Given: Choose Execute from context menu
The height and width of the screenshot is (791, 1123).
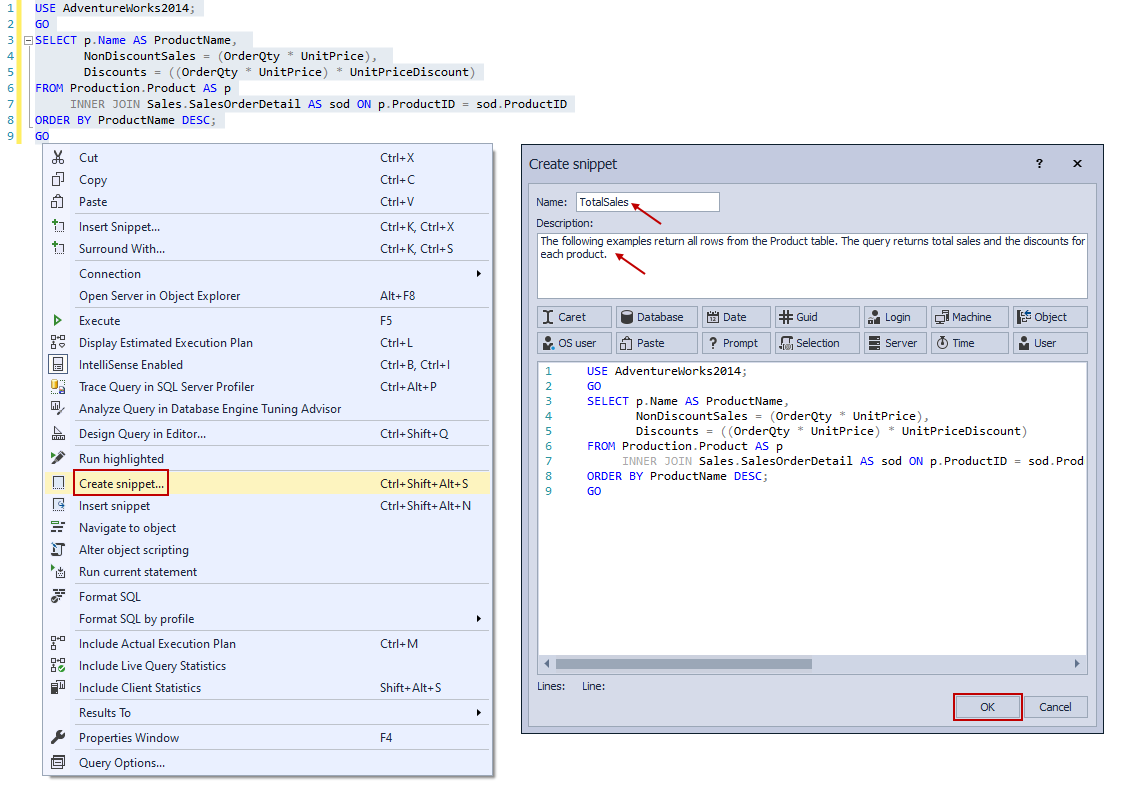Looking at the screenshot, I should pyautogui.click(x=268, y=321).
